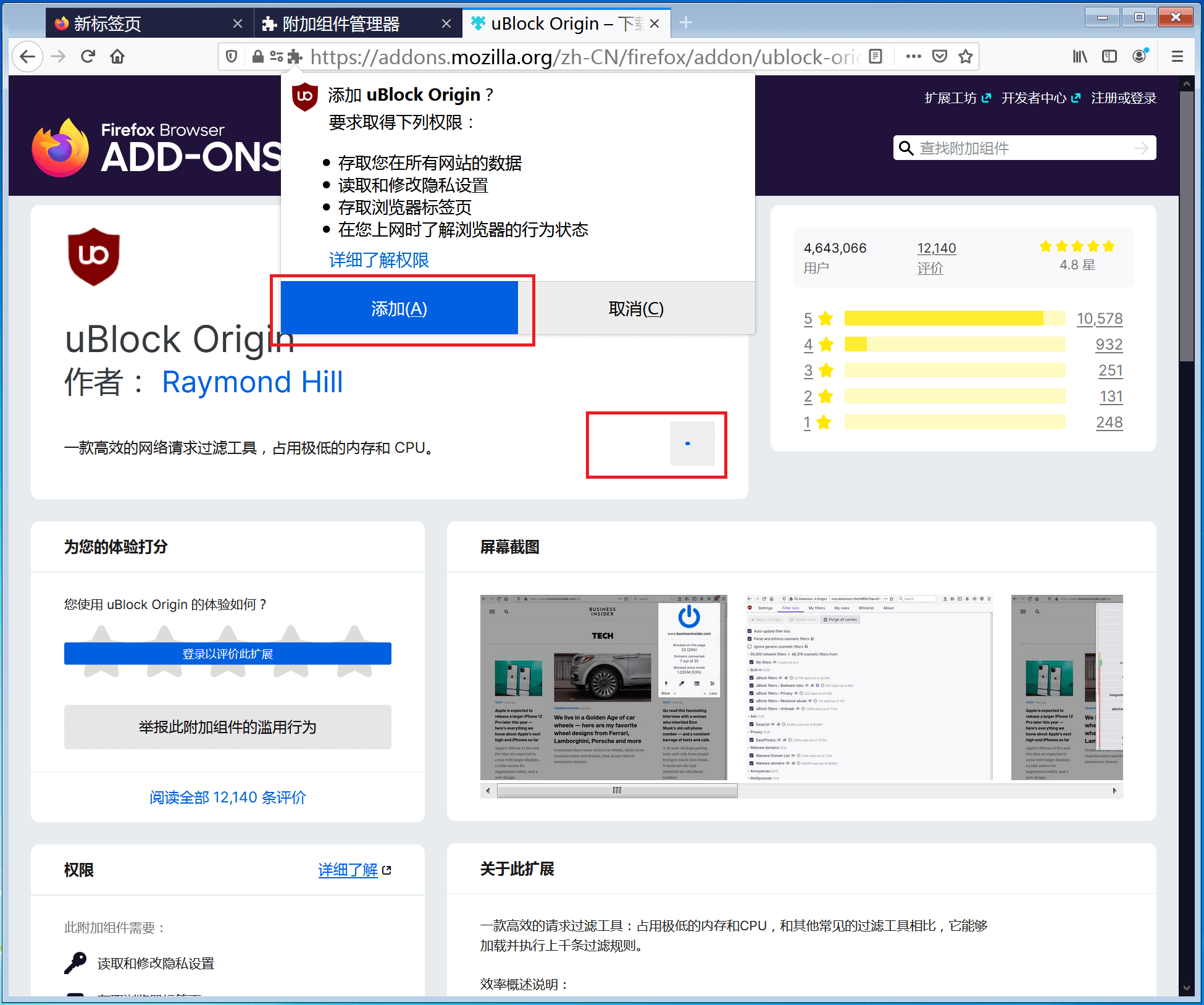This screenshot has width=1204, height=1005.
Task: Bookmark this page with star icon
Action: click(966, 57)
